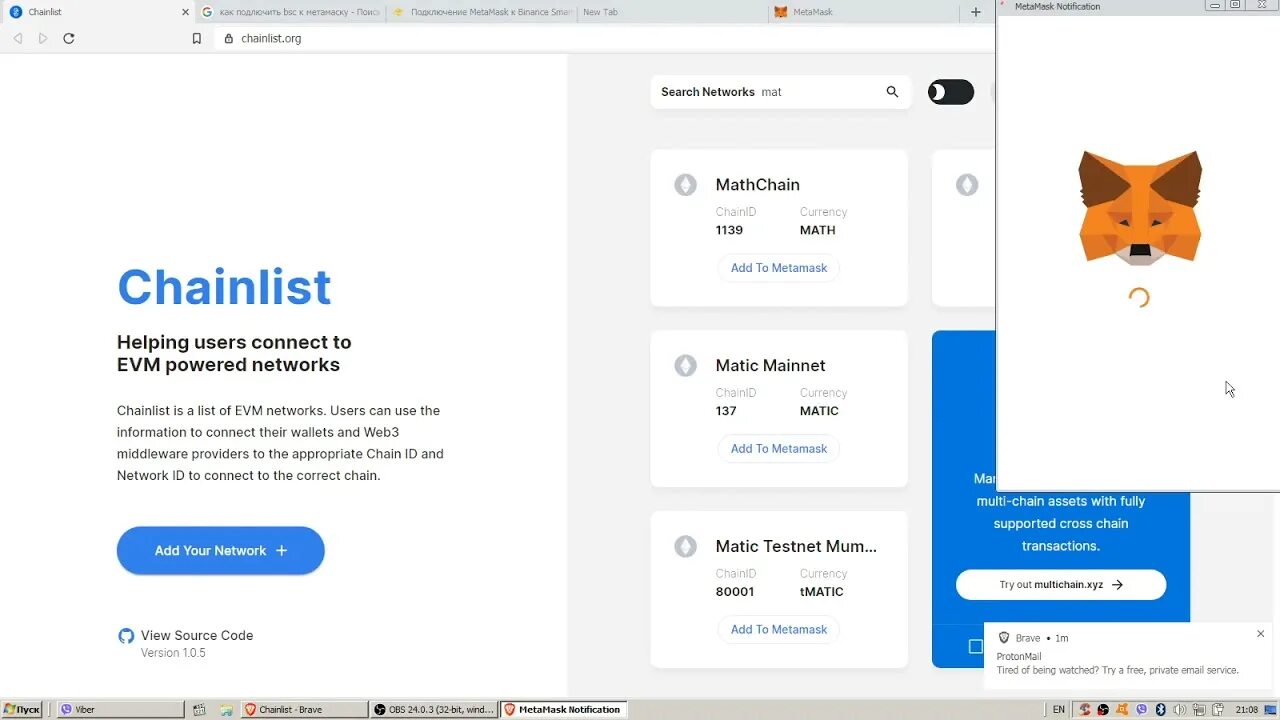Click the system clock showing 21:08
Viewport: 1280px width, 720px height.
point(1246,710)
